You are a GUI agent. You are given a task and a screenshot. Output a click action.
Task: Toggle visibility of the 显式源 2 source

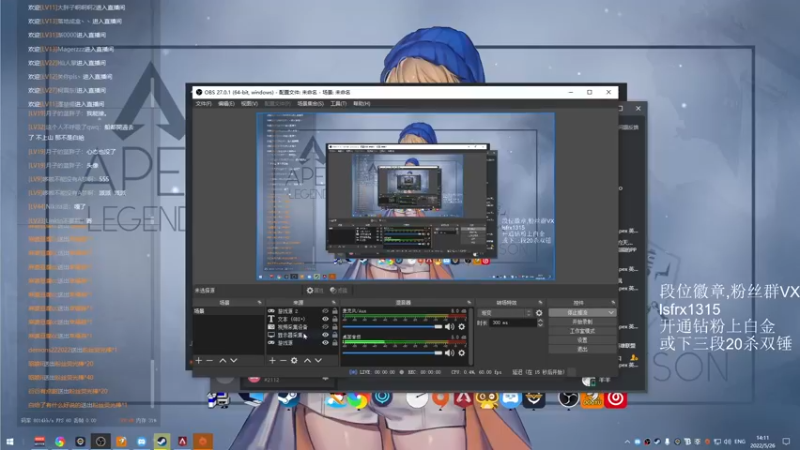coord(325,311)
